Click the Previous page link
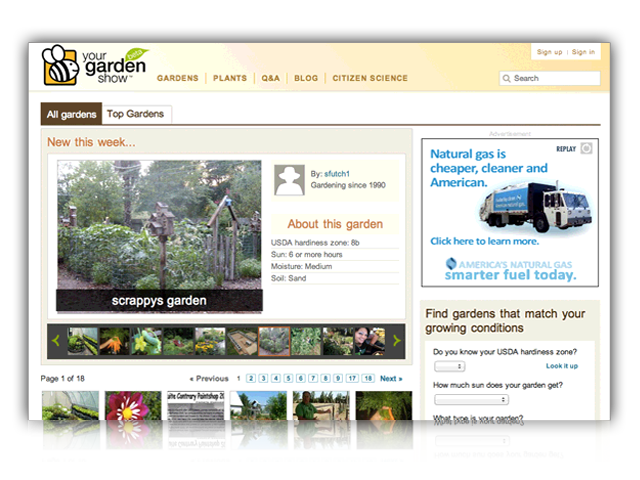640x480 pixels. coord(209,379)
